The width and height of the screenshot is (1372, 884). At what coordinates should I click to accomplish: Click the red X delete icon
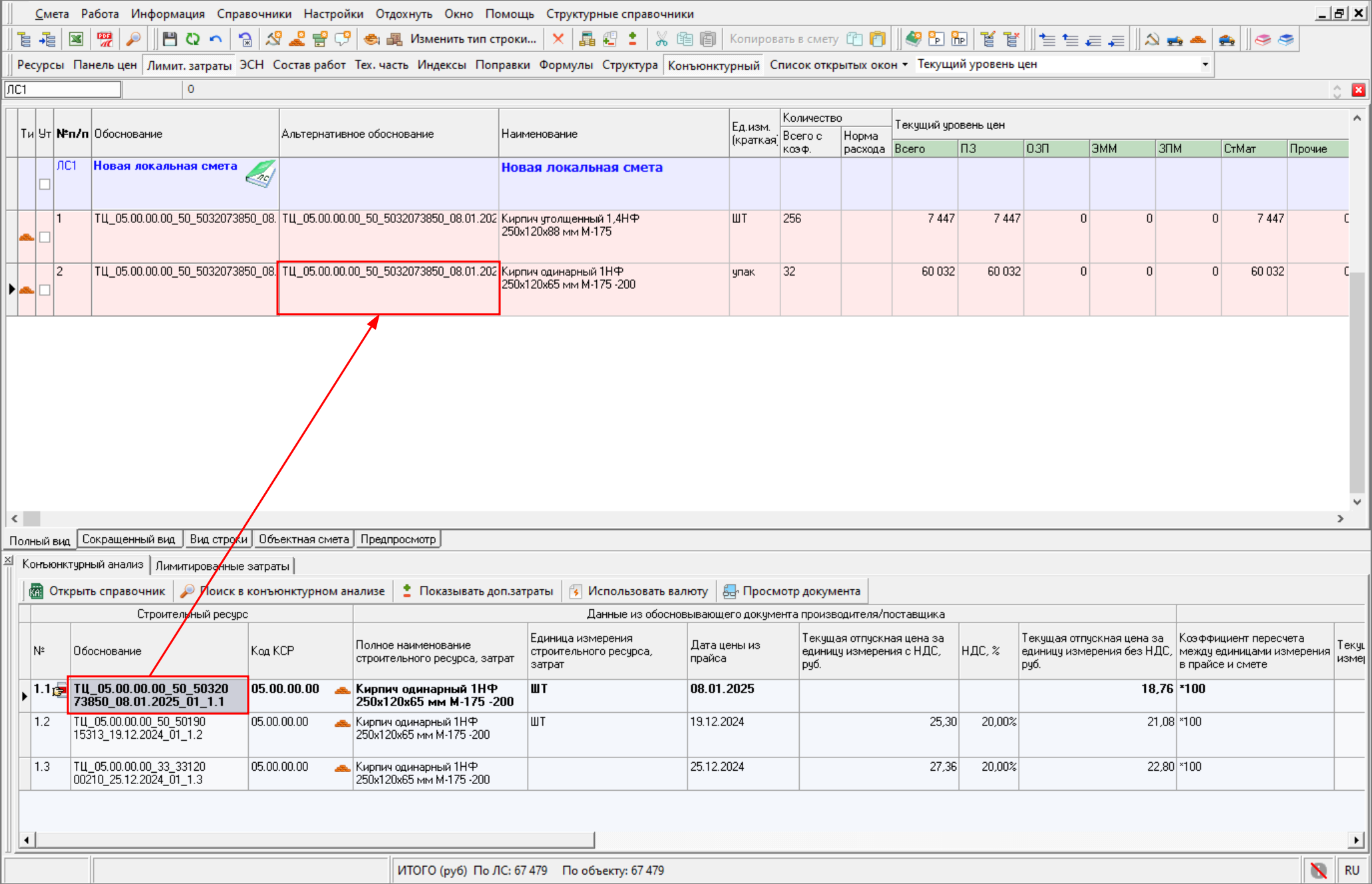(558, 39)
